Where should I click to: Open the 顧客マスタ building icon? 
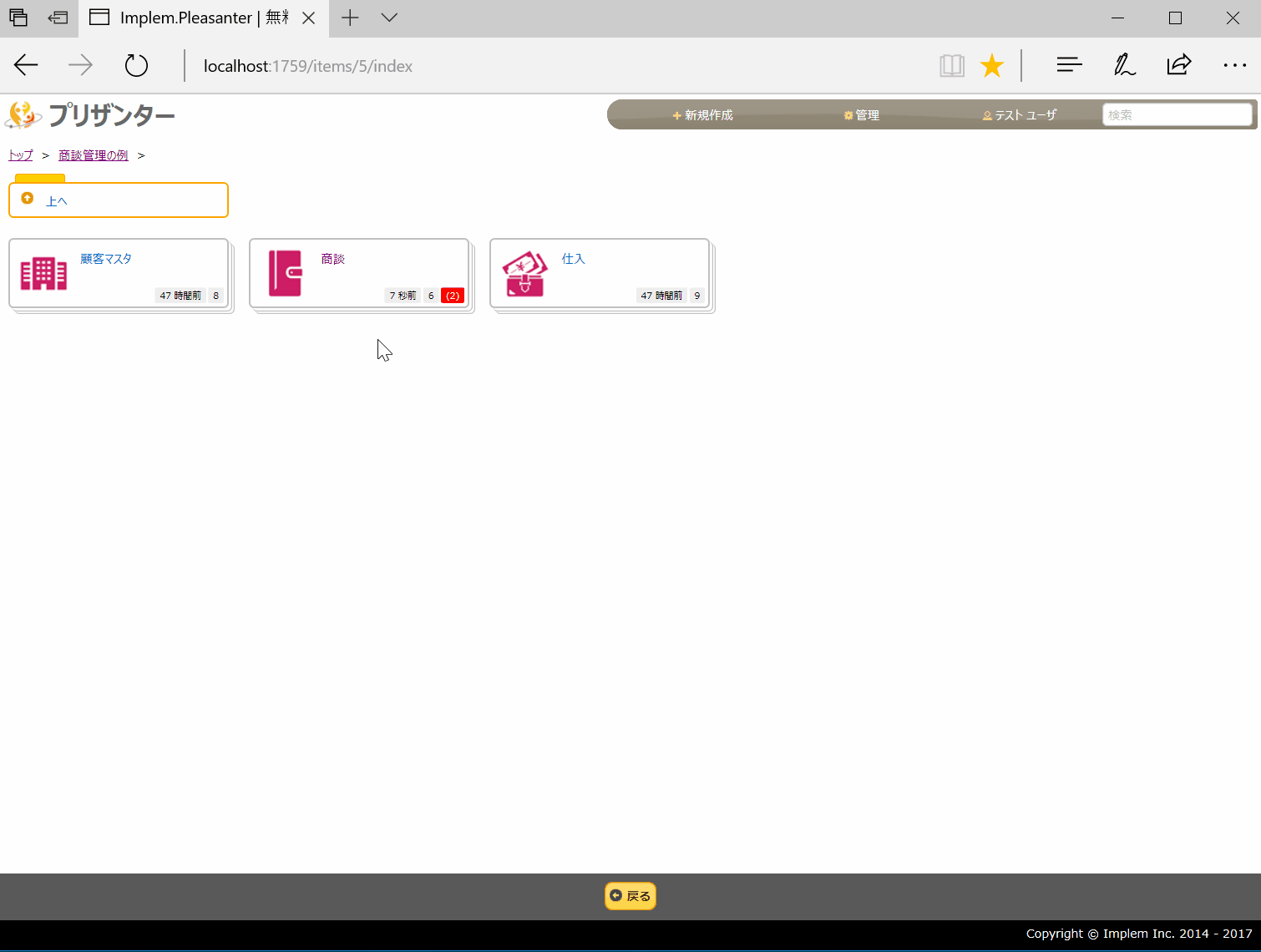tap(43, 274)
